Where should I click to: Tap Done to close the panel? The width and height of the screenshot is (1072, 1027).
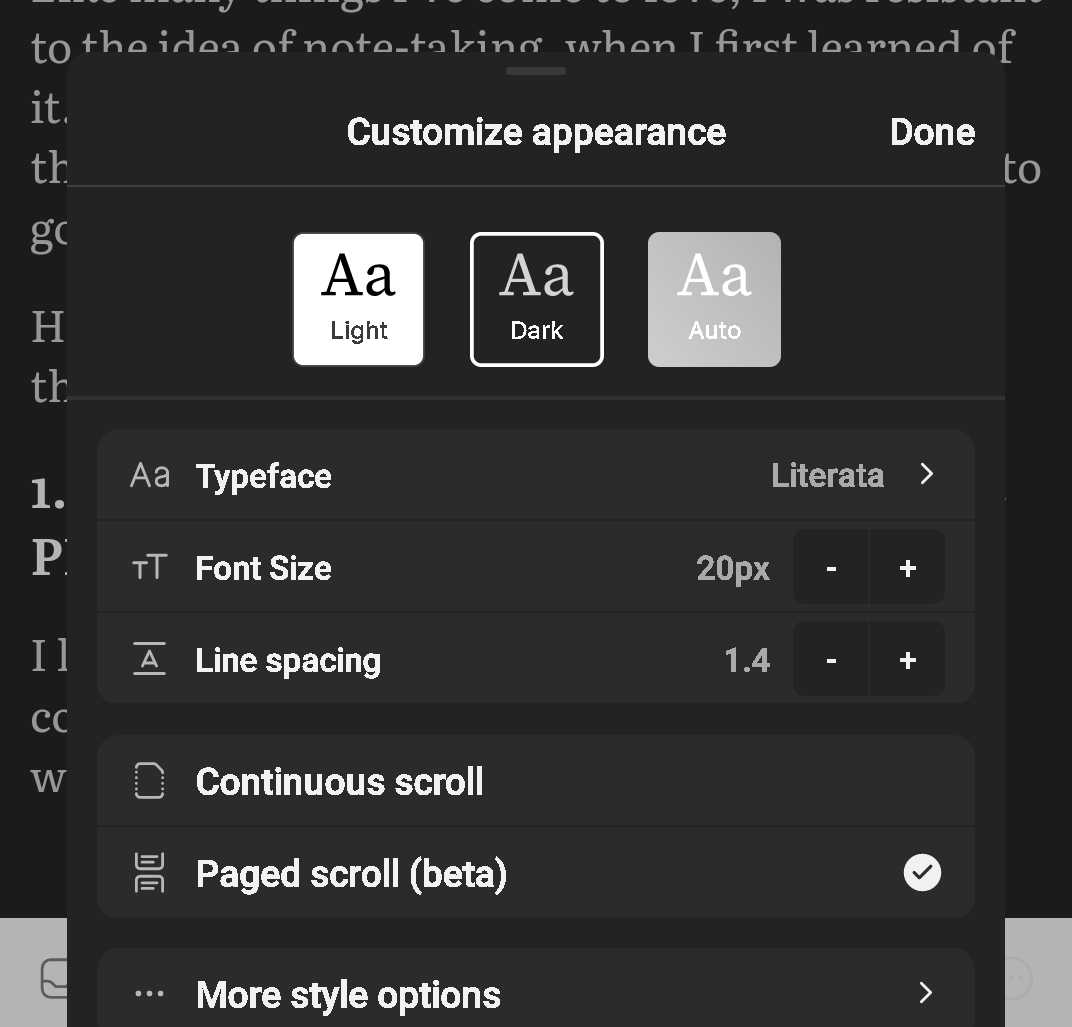pyautogui.click(x=932, y=131)
